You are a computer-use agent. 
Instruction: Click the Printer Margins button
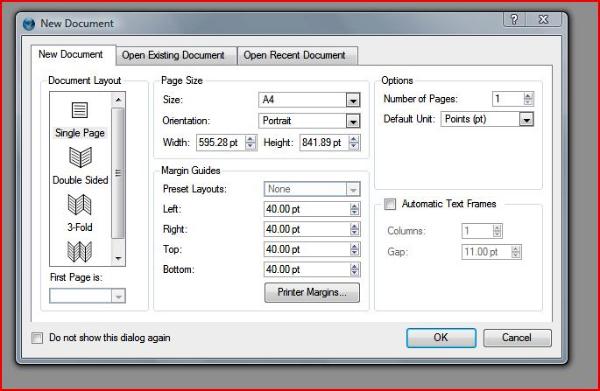coord(312,292)
